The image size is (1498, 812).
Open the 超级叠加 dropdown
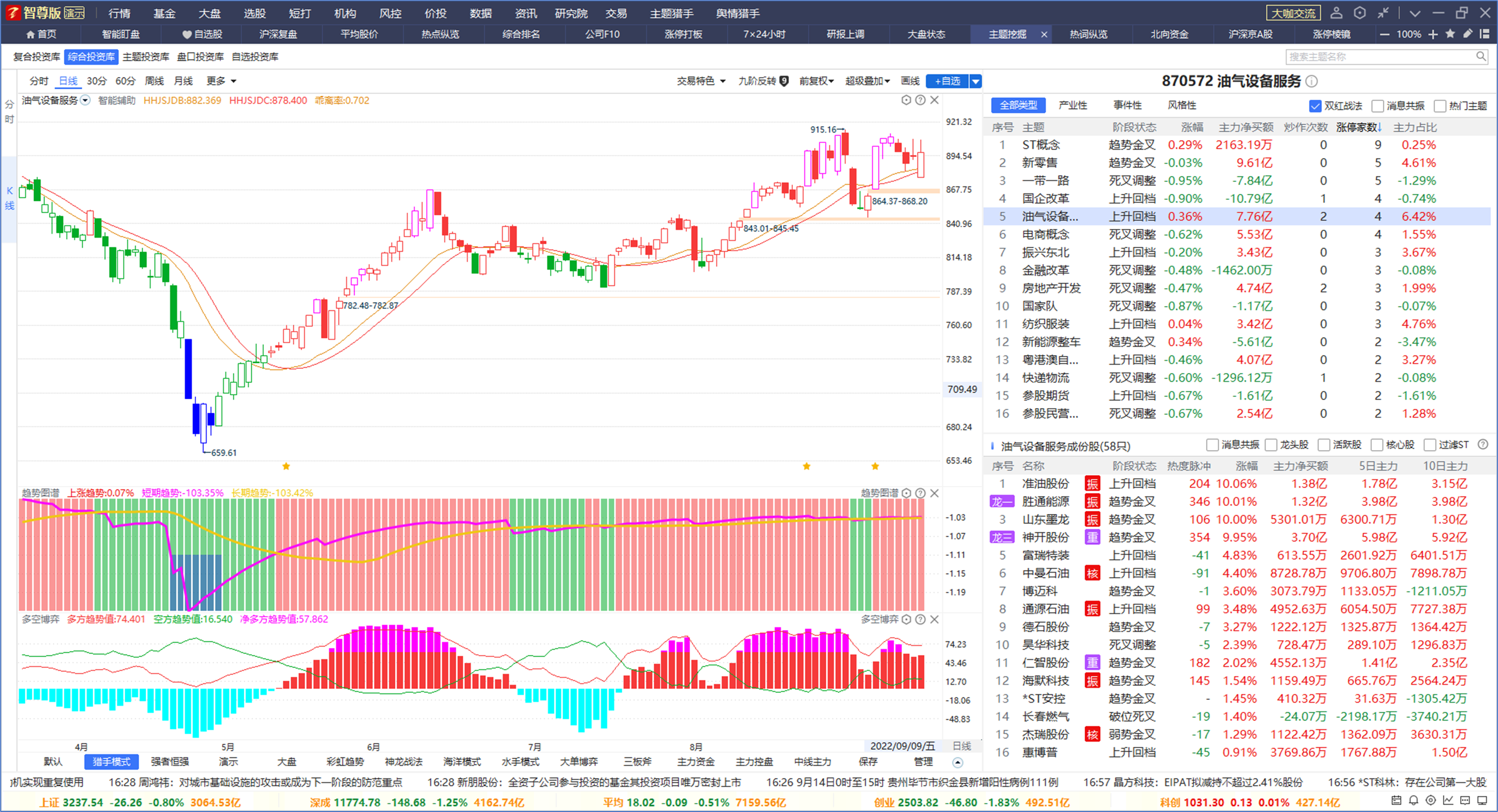pos(868,81)
